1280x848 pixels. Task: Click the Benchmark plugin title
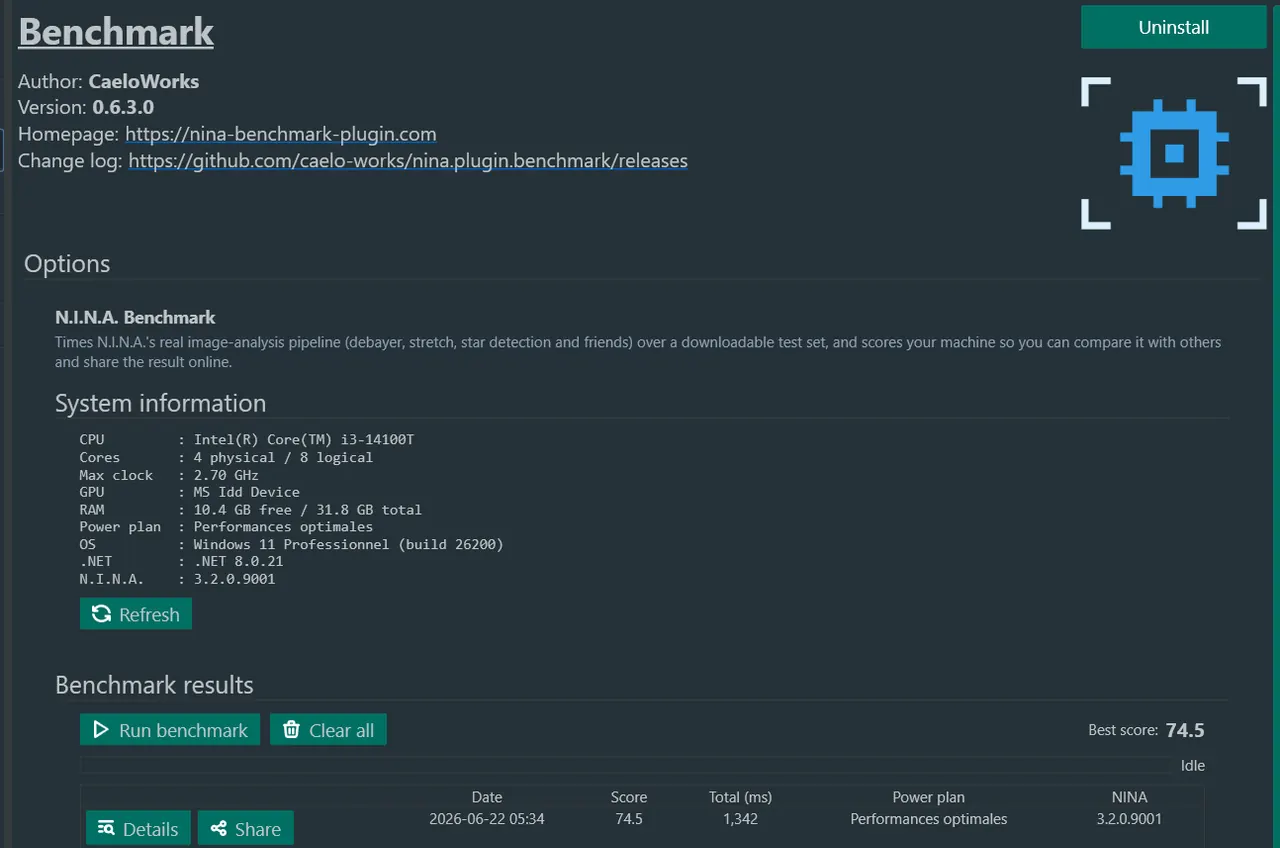116,32
